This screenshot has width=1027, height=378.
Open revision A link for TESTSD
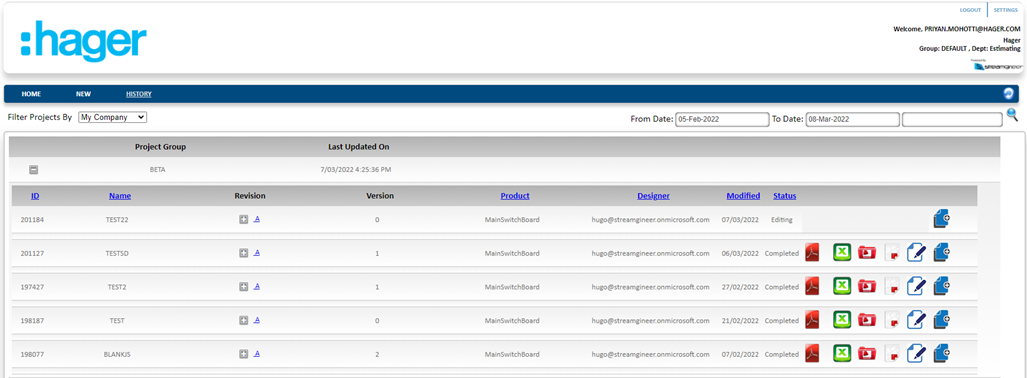point(257,252)
